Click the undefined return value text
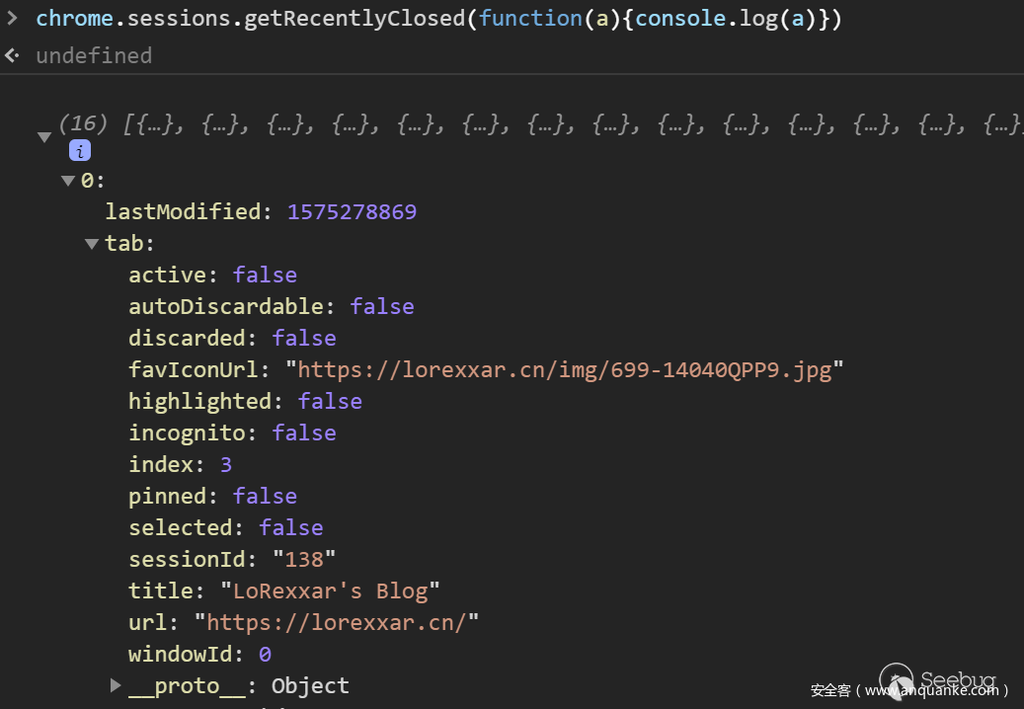The width and height of the screenshot is (1024, 709). coord(94,56)
